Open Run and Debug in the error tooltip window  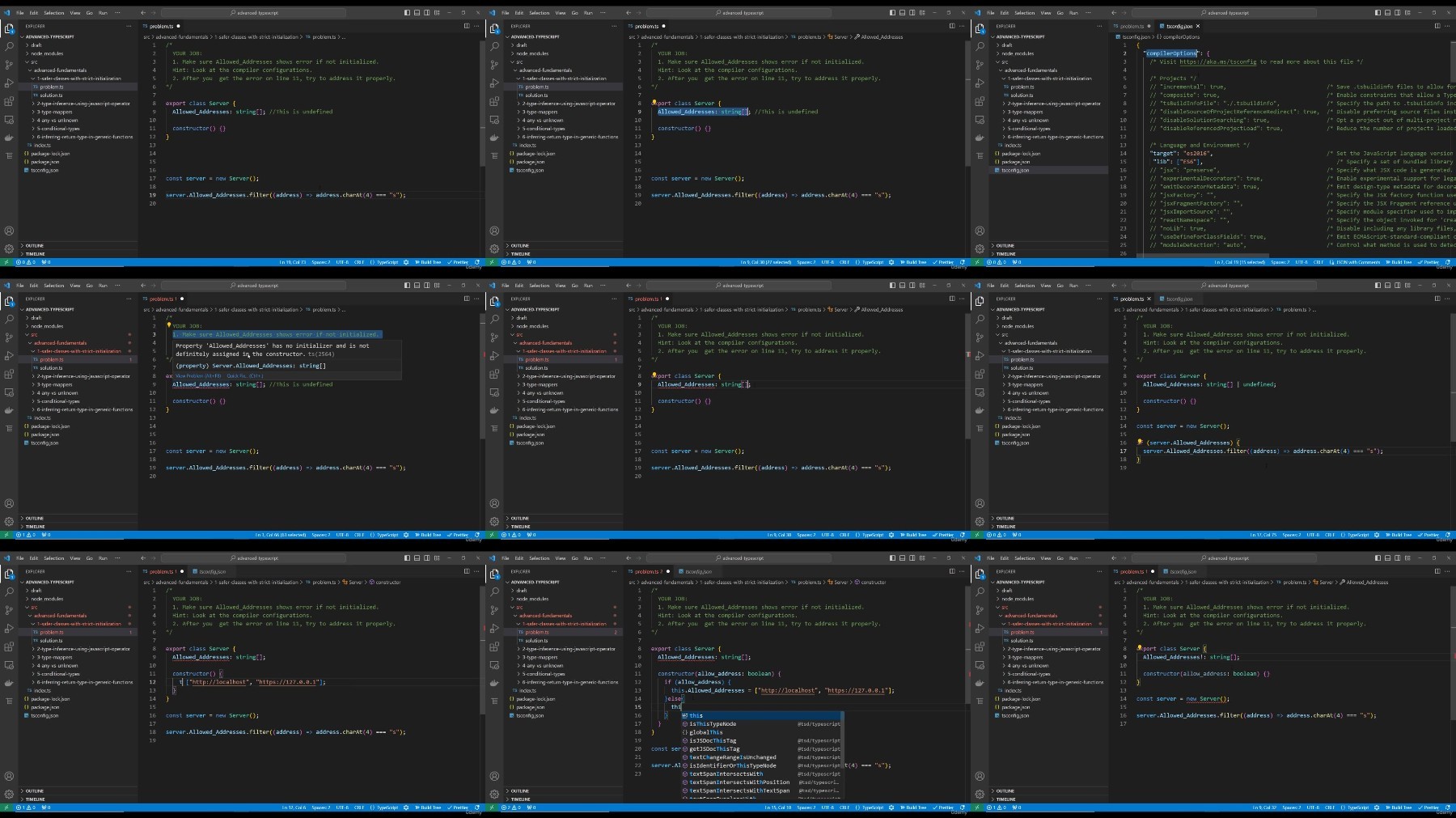(x=9, y=356)
